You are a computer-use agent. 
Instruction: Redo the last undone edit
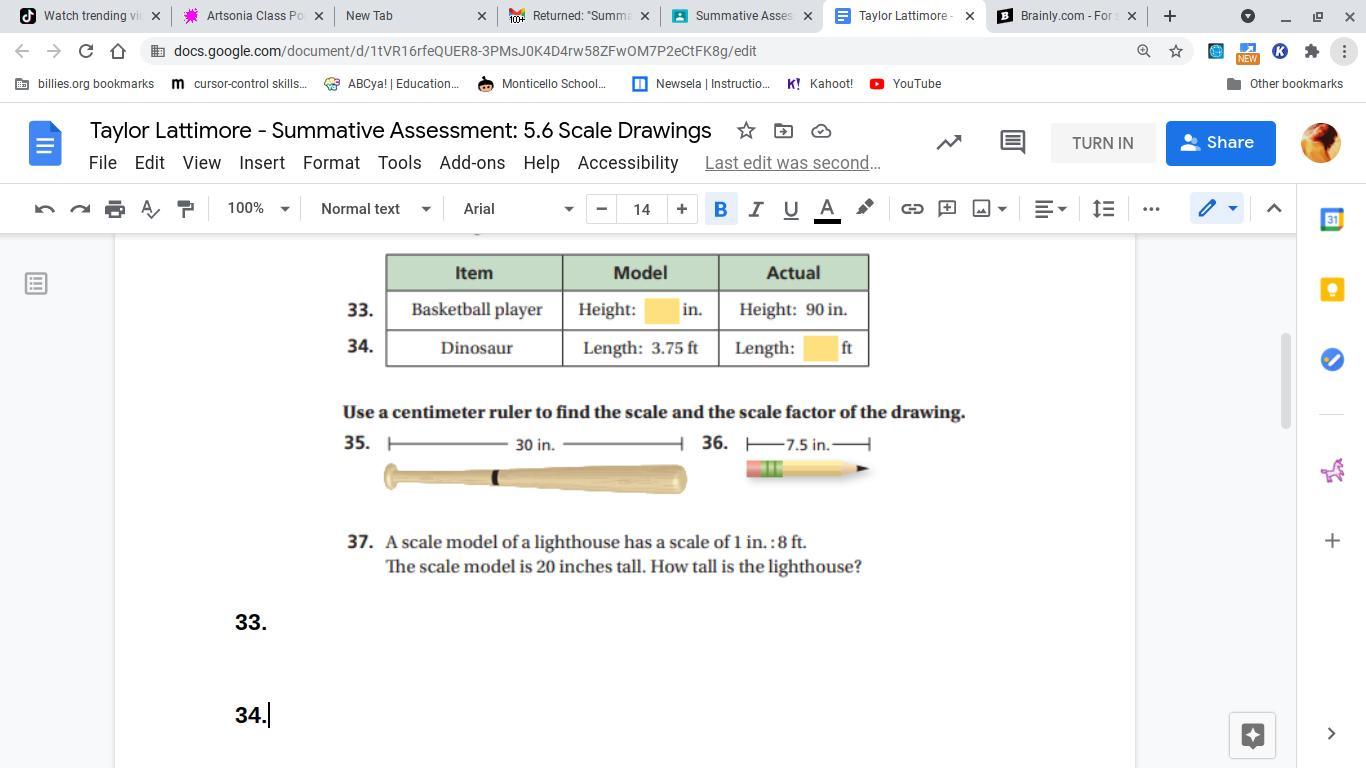(80, 209)
